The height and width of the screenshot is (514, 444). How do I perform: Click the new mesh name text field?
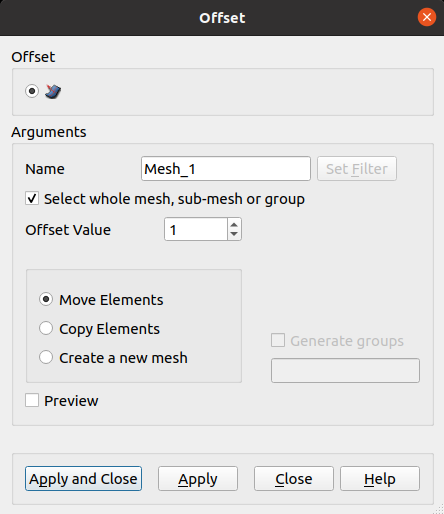[345, 370]
